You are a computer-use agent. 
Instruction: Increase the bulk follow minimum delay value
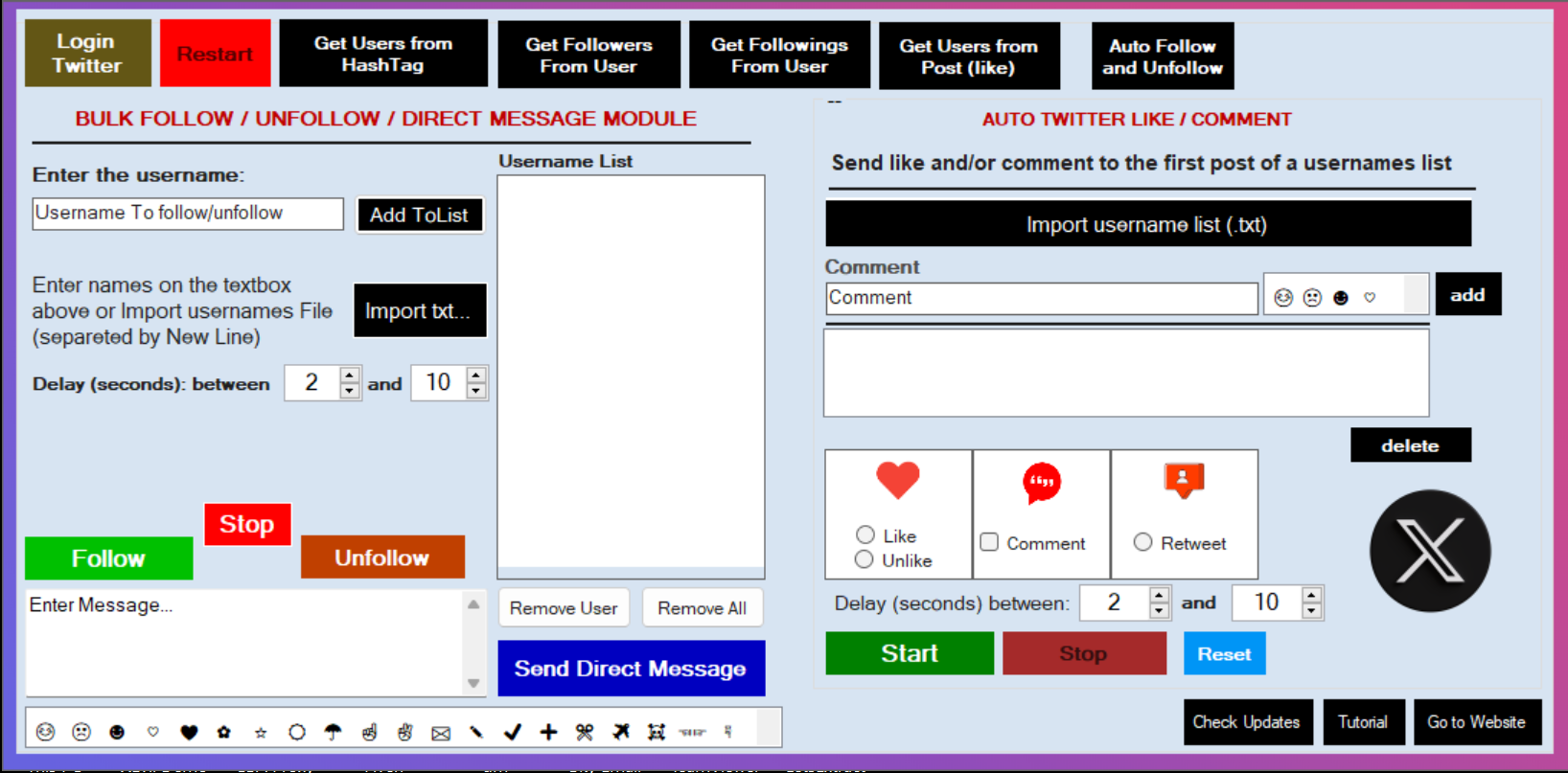click(350, 375)
